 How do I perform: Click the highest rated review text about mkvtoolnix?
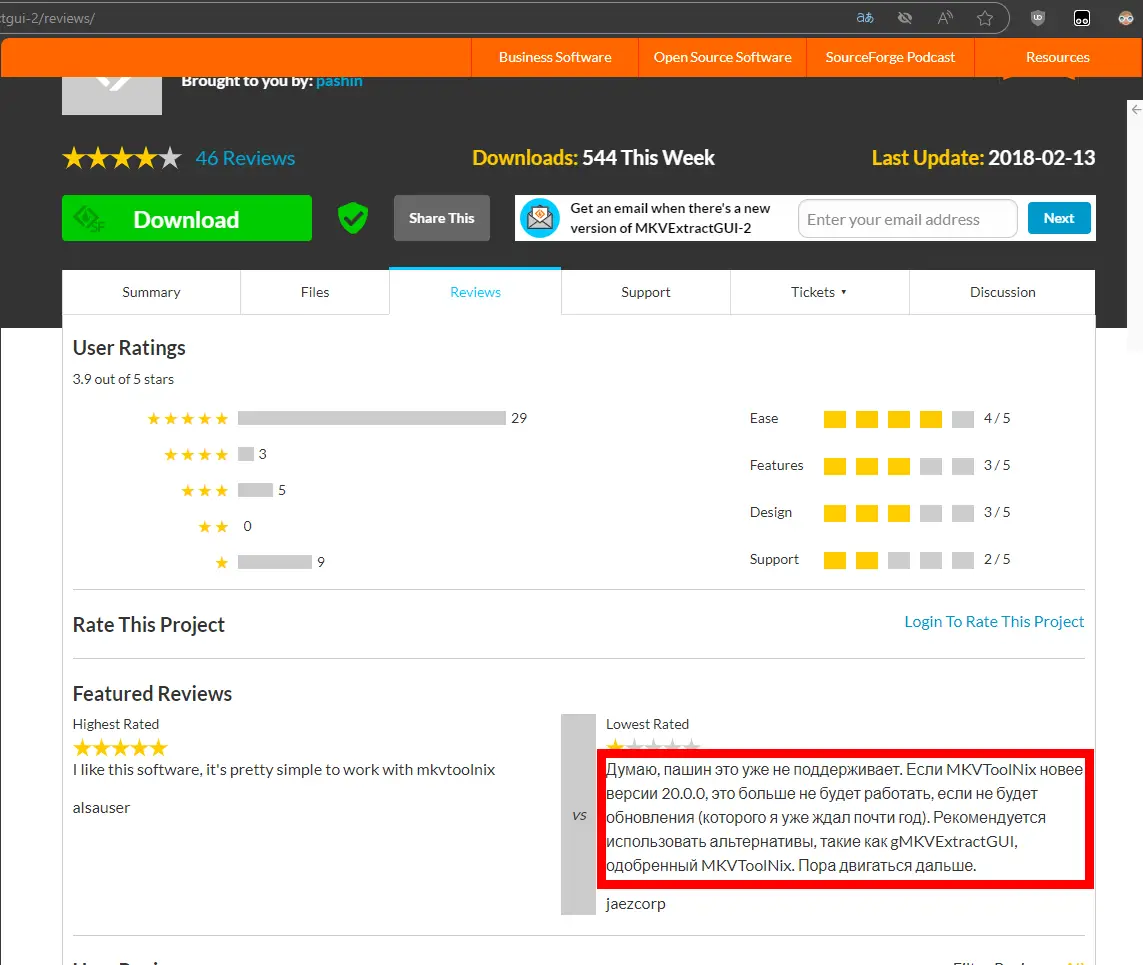coord(284,770)
